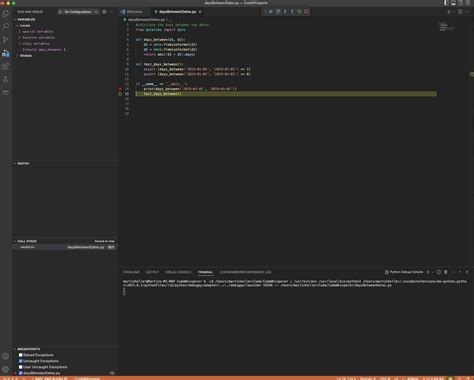Collapse the VARIABLES section
The image size is (474, 380).
pos(26,19)
